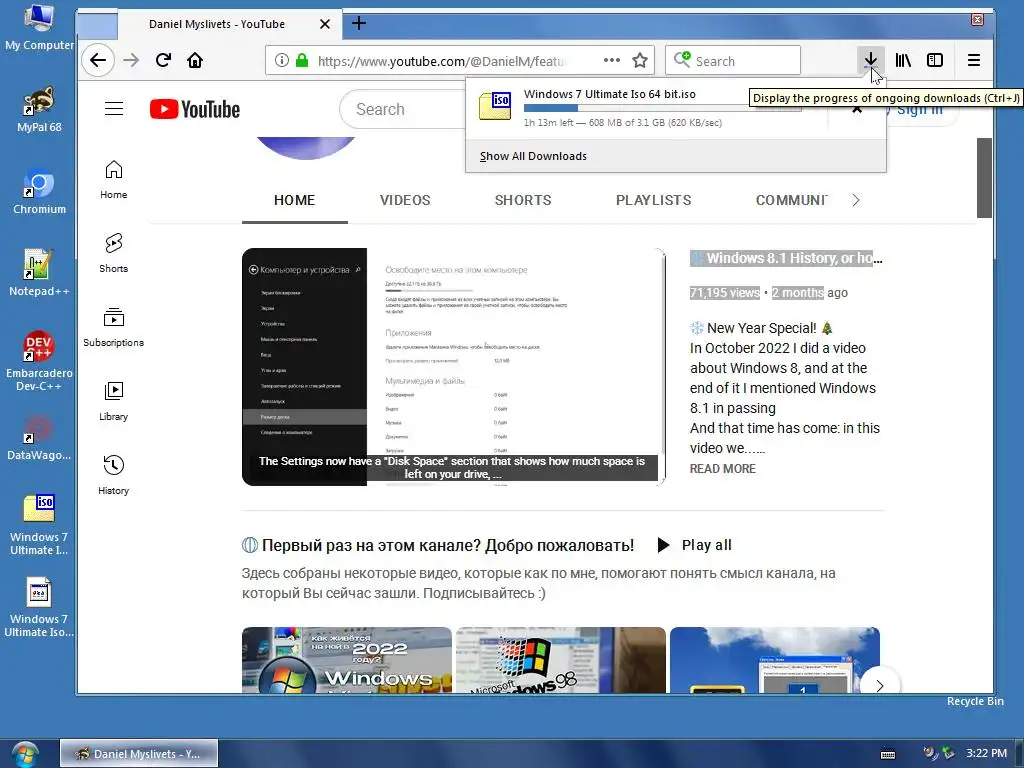Open Library in the YouTube sidebar
This screenshot has height=768, width=1024.
tap(114, 401)
